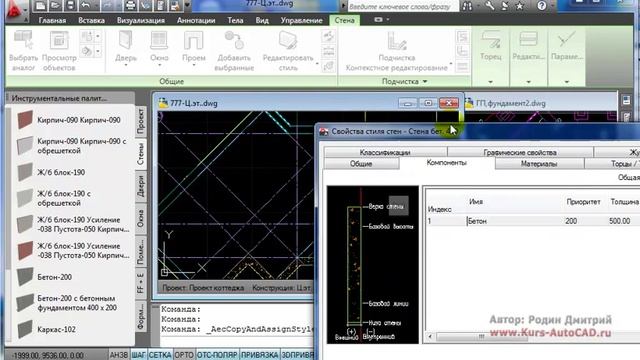Open the Главная ribbon tab
The height and width of the screenshot is (360, 640).
click(x=52, y=20)
